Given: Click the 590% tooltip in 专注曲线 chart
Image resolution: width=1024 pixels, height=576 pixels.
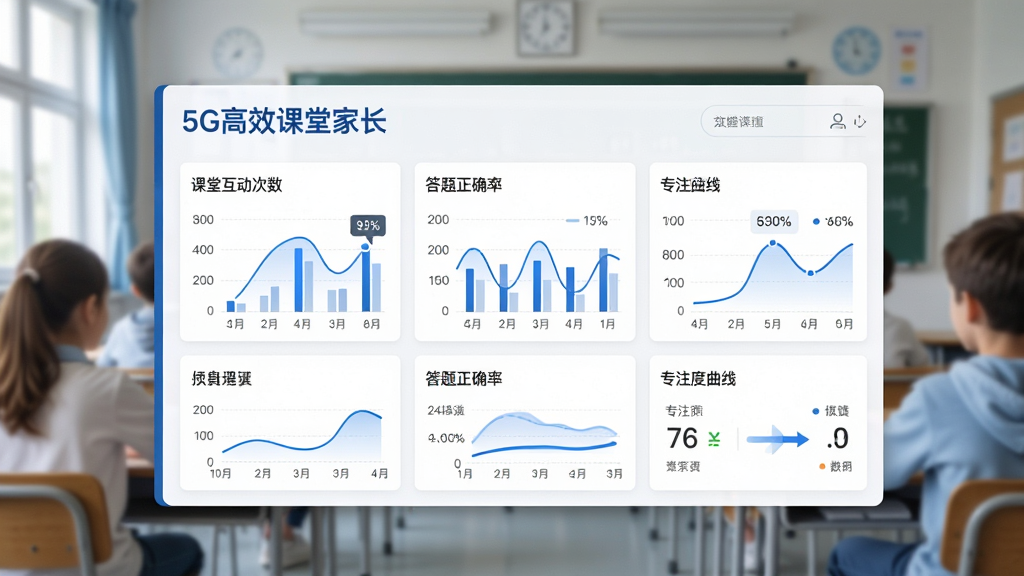Looking at the screenshot, I should [x=774, y=221].
